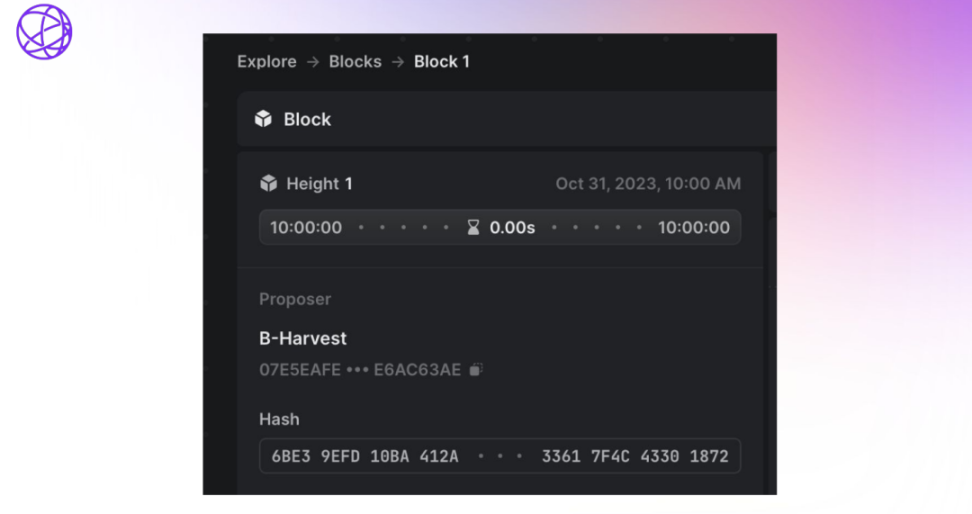The image size is (972, 514).
Task: Click the Oct 31, 2023 timestamp
Action: point(648,184)
